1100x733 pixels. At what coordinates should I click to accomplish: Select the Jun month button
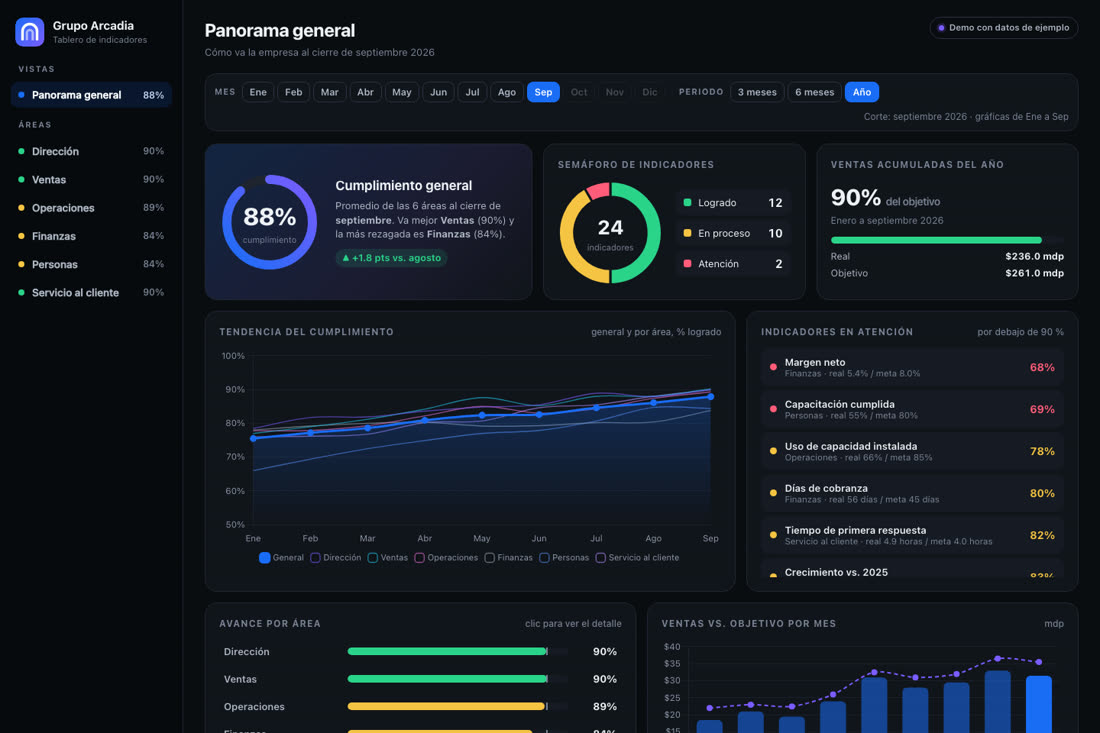click(438, 92)
